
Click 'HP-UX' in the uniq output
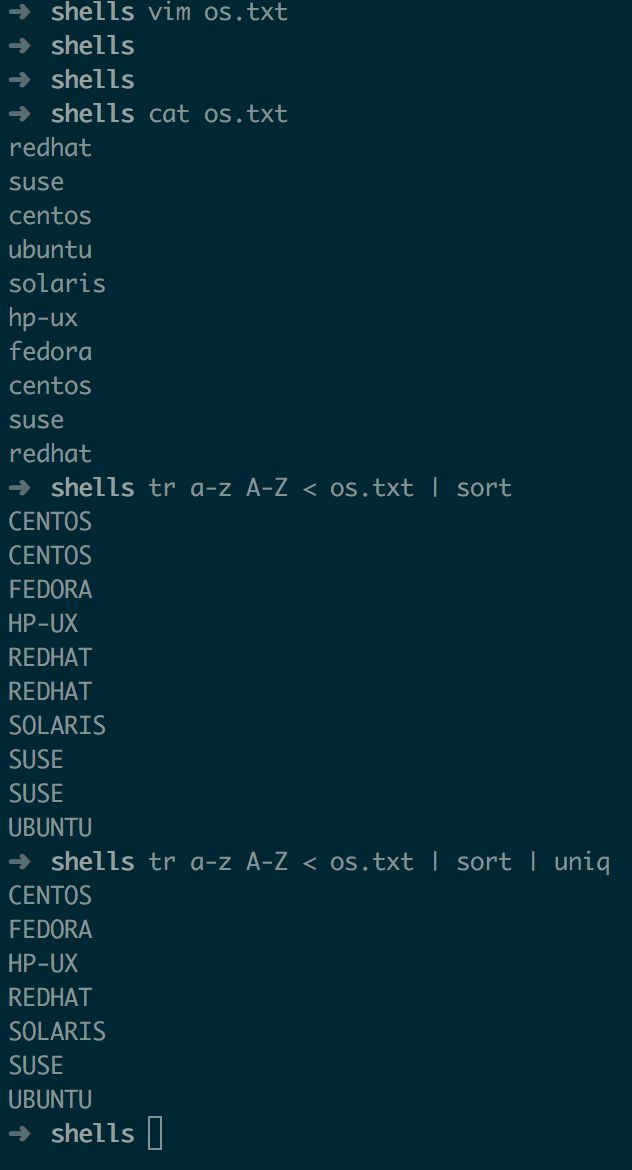click(x=43, y=963)
